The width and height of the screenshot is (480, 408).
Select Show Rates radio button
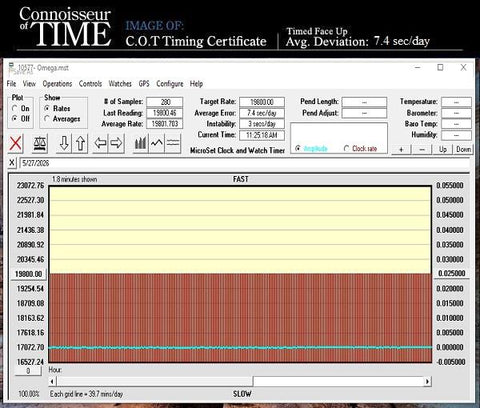coord(47,108)
